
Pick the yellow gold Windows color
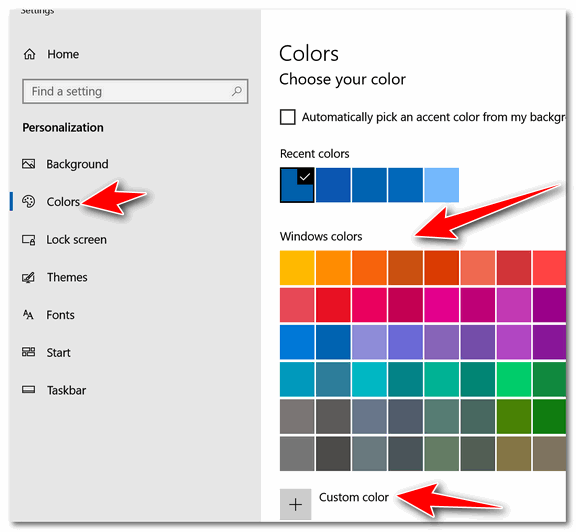coord(297,268)
